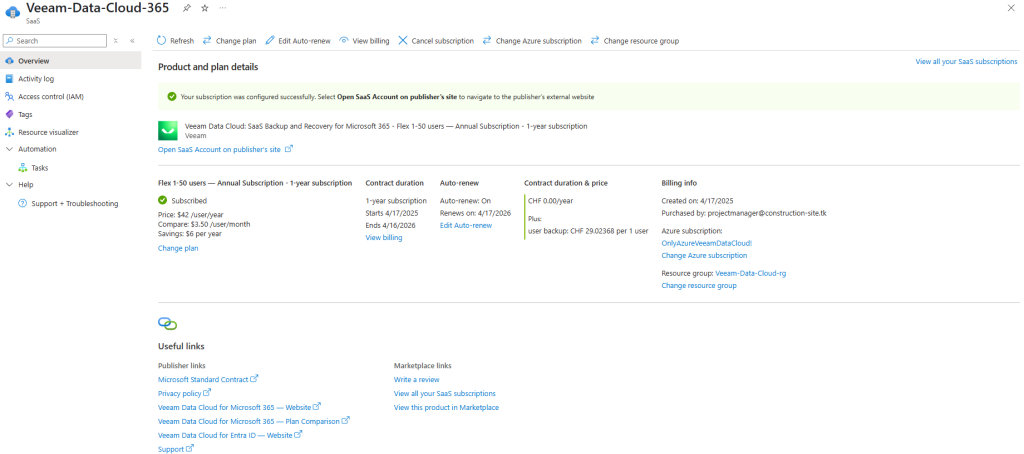This screenshot has width=1024, height=454.
Task: Click the green Subscribed status checkmark
Action: 163,201
